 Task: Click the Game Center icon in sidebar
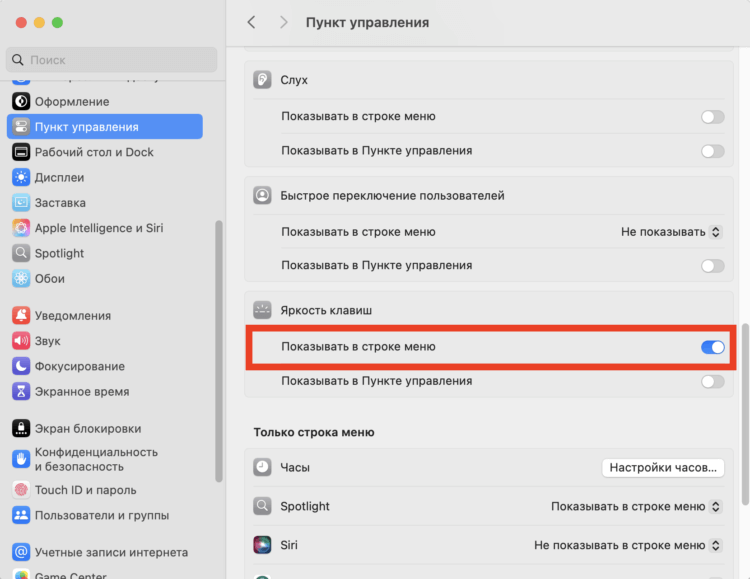coord(21,574)
